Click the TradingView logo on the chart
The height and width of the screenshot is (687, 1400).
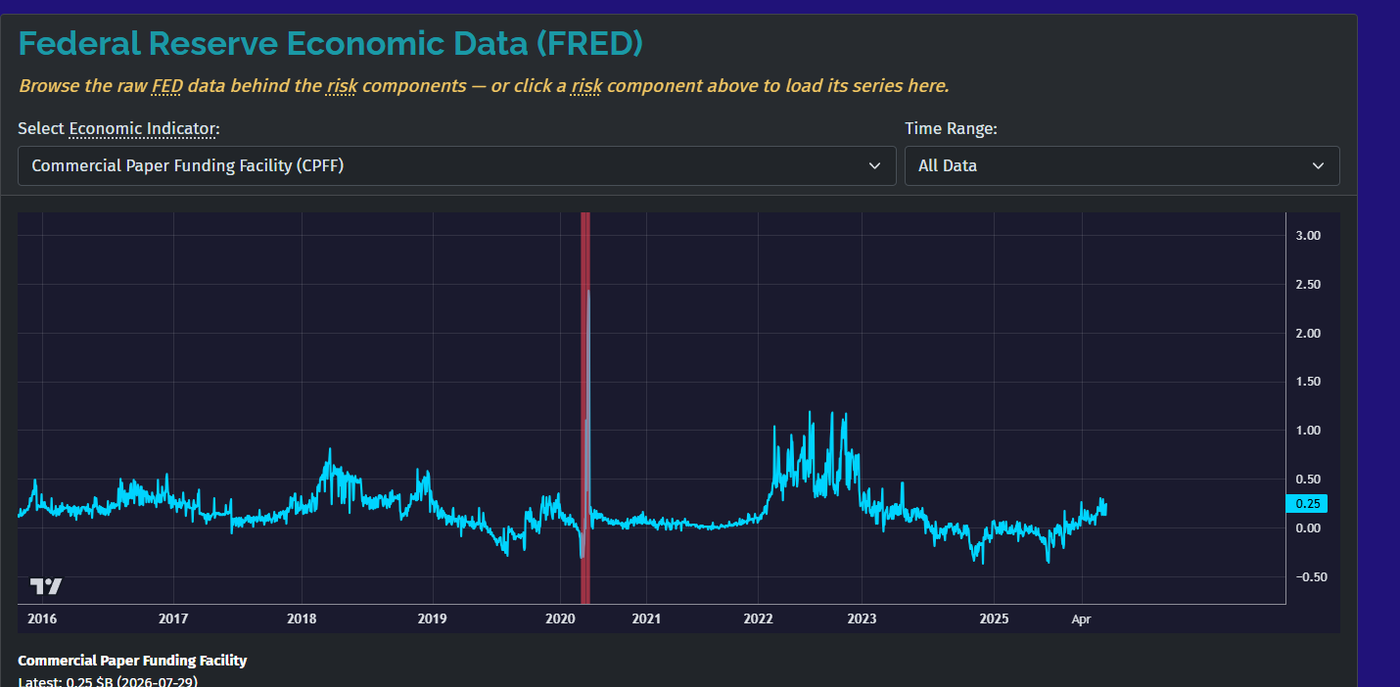[46, 587]
